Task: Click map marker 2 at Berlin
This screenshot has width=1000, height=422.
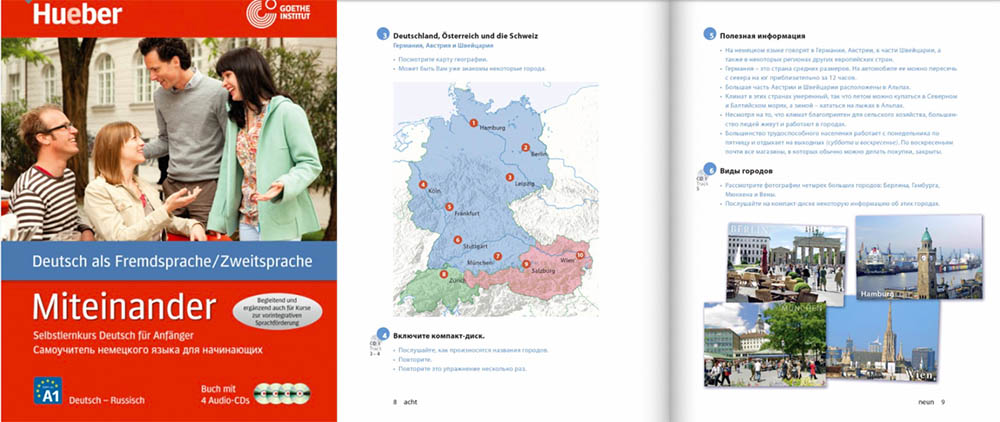Action: tap(526, 147)
